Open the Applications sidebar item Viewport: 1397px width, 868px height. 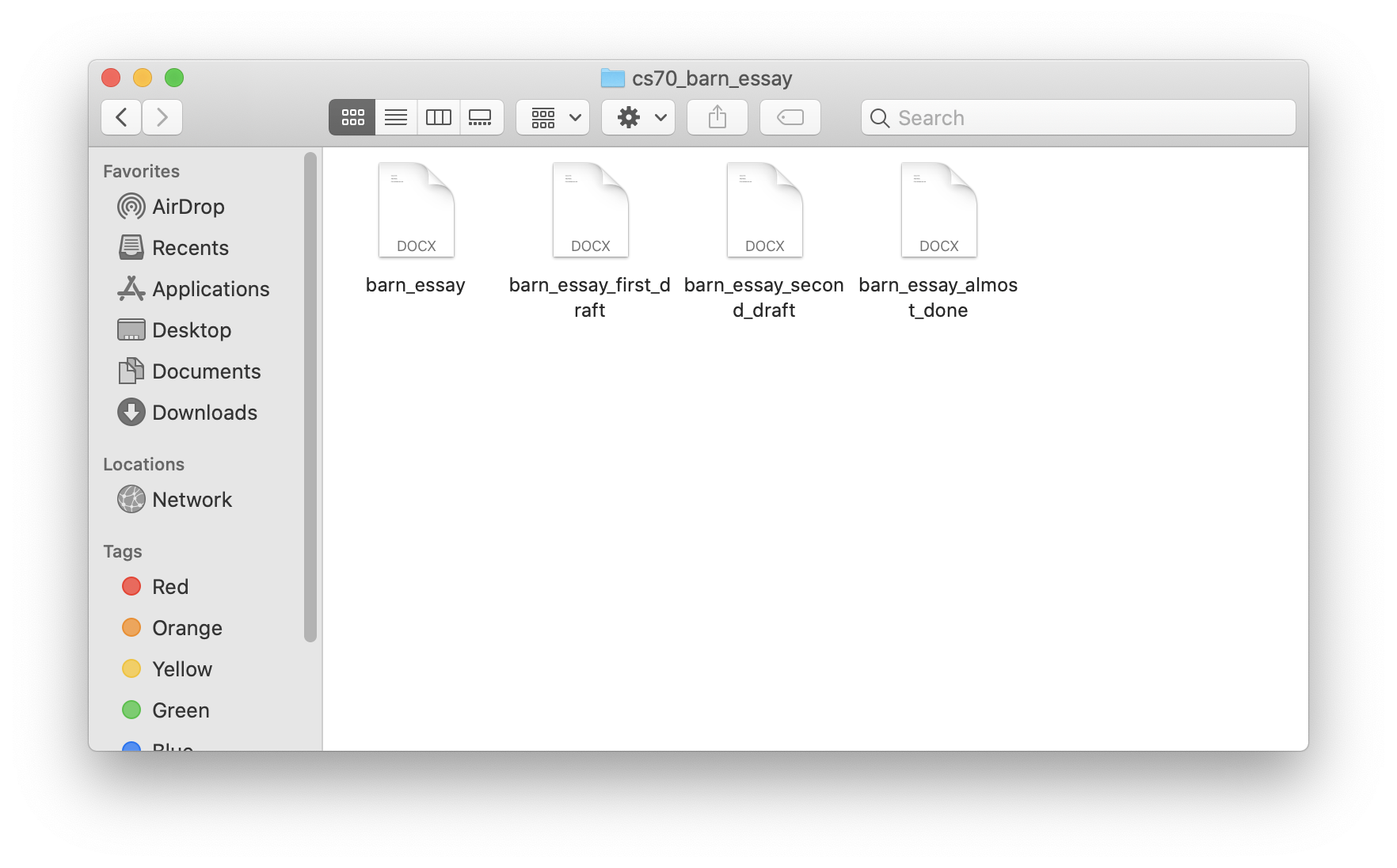click(x=210, y=289)
